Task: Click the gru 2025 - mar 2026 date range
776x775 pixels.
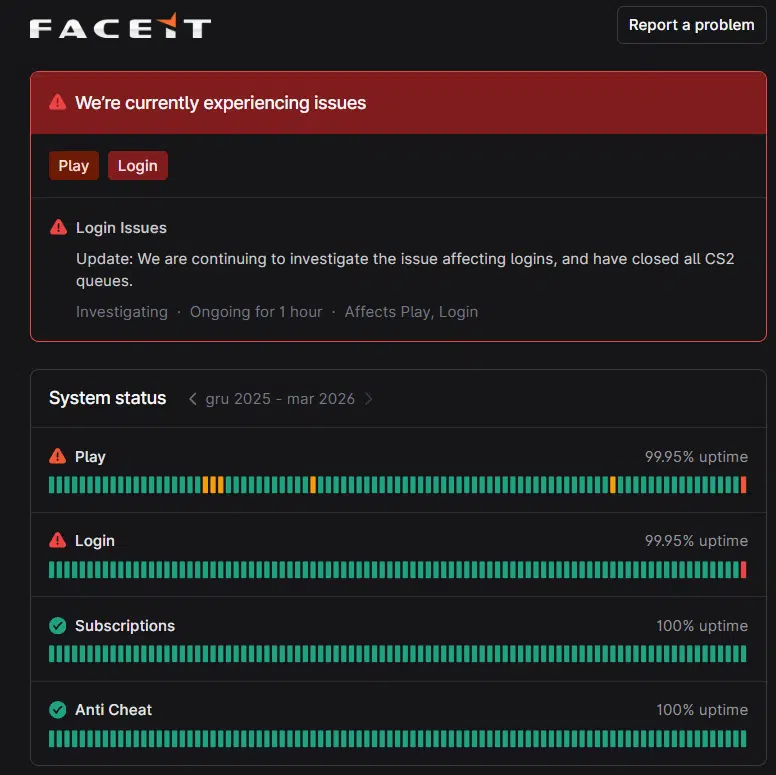Action: 280,398
